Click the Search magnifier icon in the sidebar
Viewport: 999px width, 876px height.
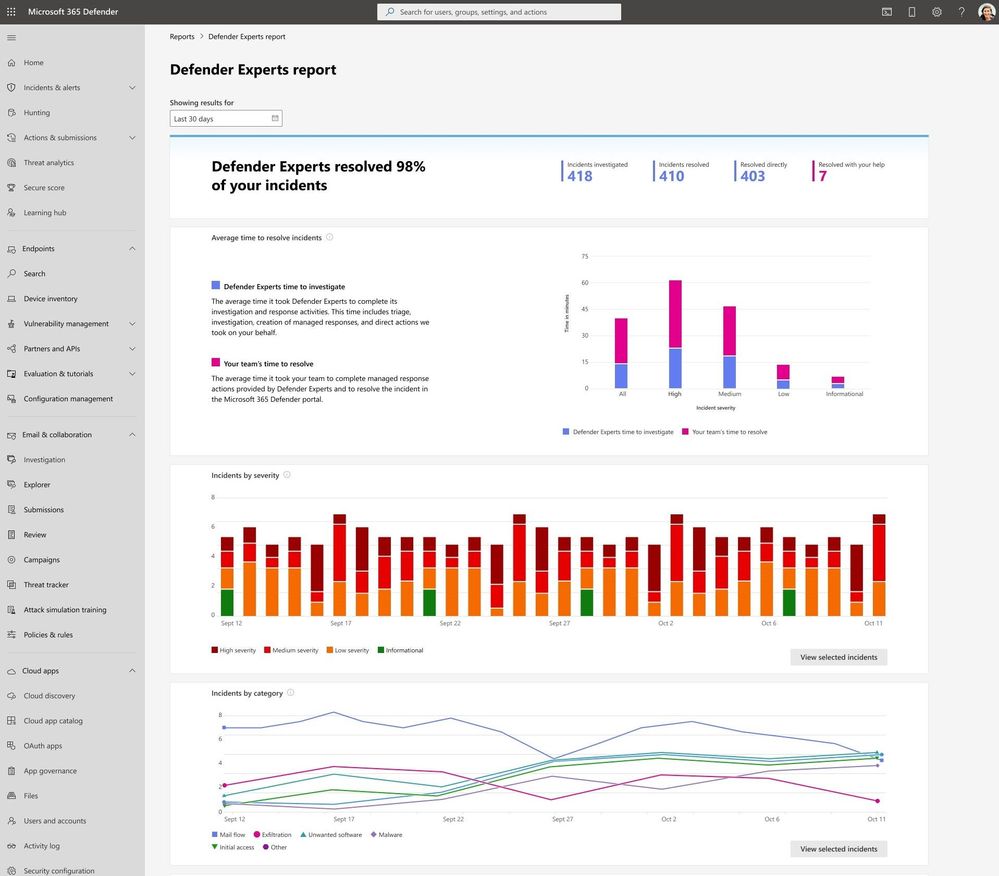tap(11, 273)
